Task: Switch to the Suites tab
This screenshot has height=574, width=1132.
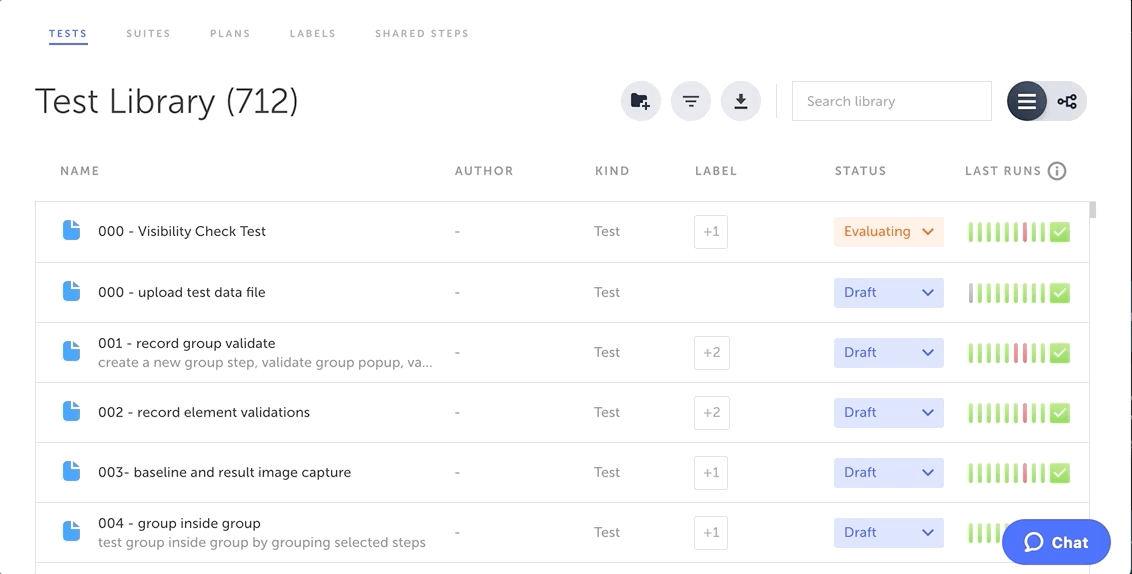Action: tap(148, 33)
